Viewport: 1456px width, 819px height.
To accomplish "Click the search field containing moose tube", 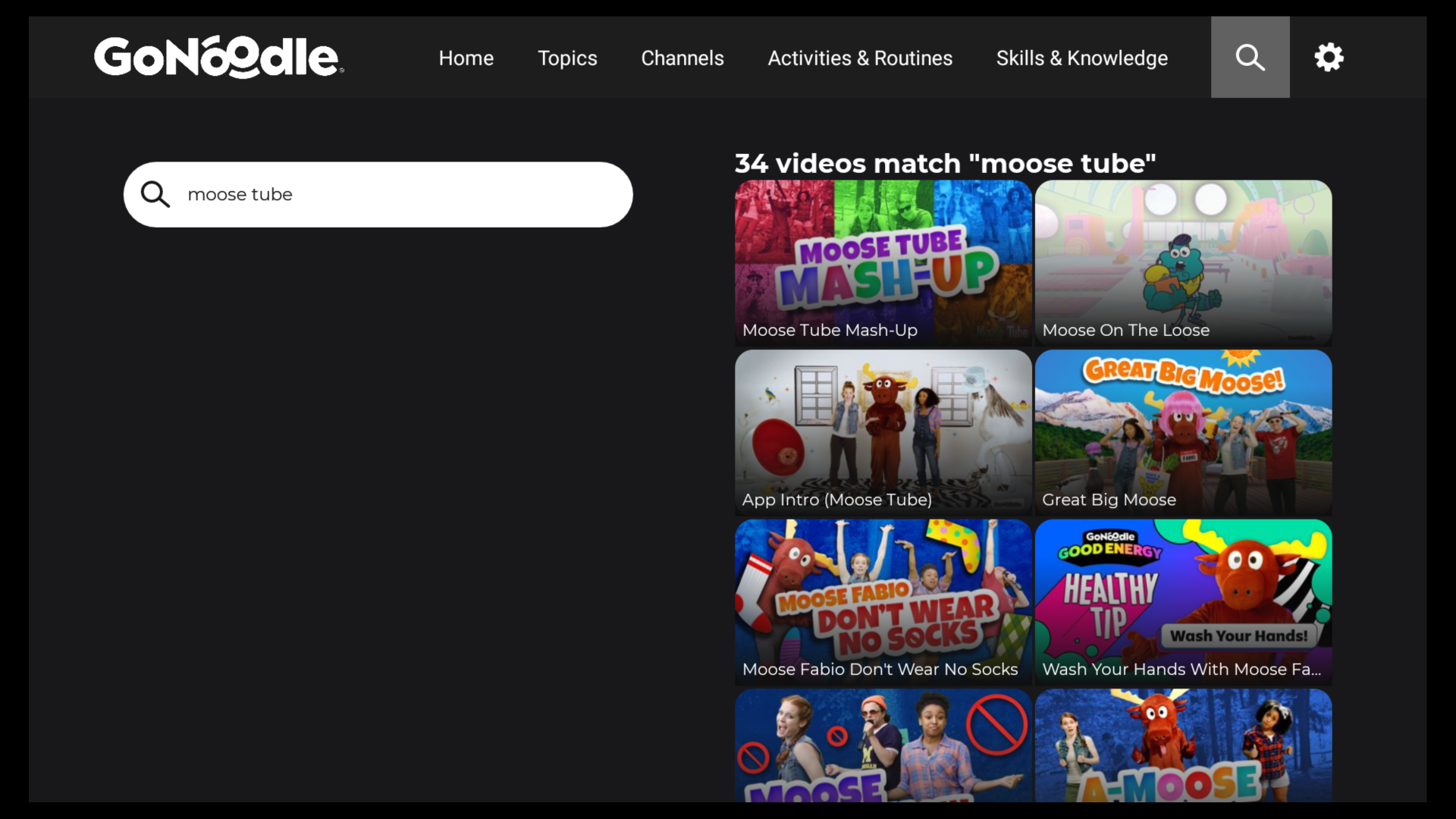I will [379, 194].
